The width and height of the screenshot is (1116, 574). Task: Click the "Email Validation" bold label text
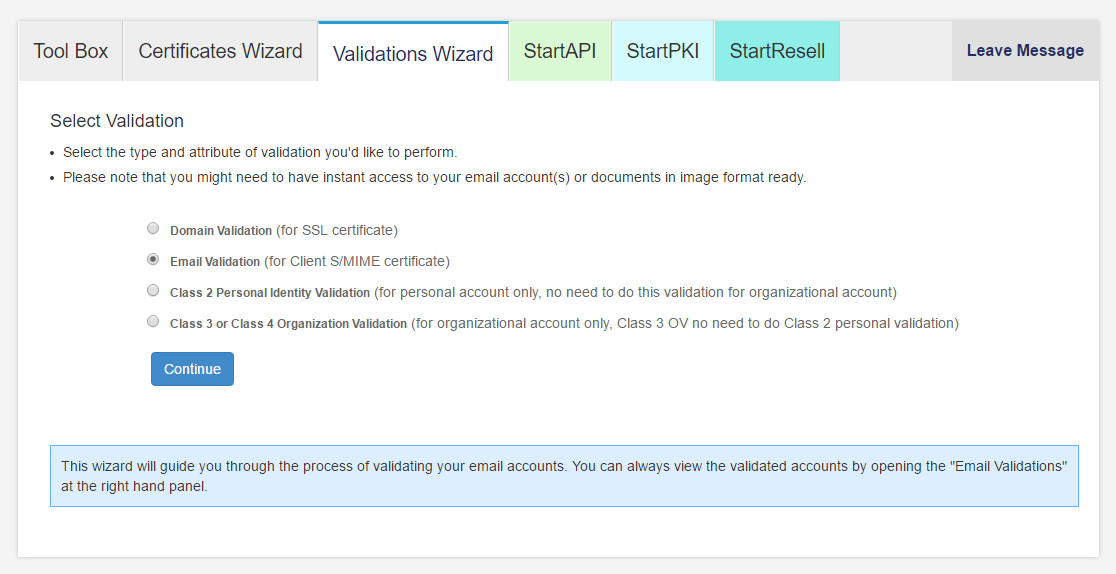pos(215,262)
